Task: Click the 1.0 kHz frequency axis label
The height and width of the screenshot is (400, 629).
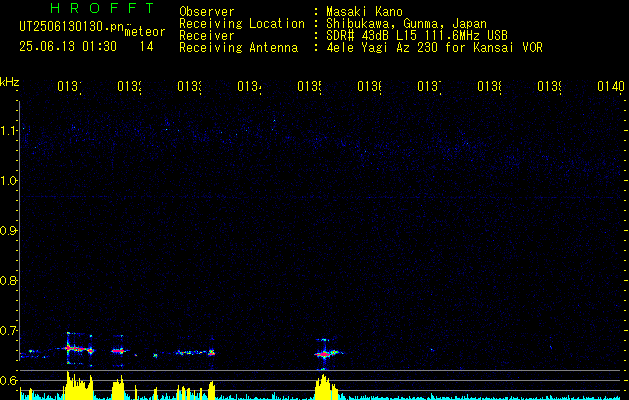Action: pos(8,180)
